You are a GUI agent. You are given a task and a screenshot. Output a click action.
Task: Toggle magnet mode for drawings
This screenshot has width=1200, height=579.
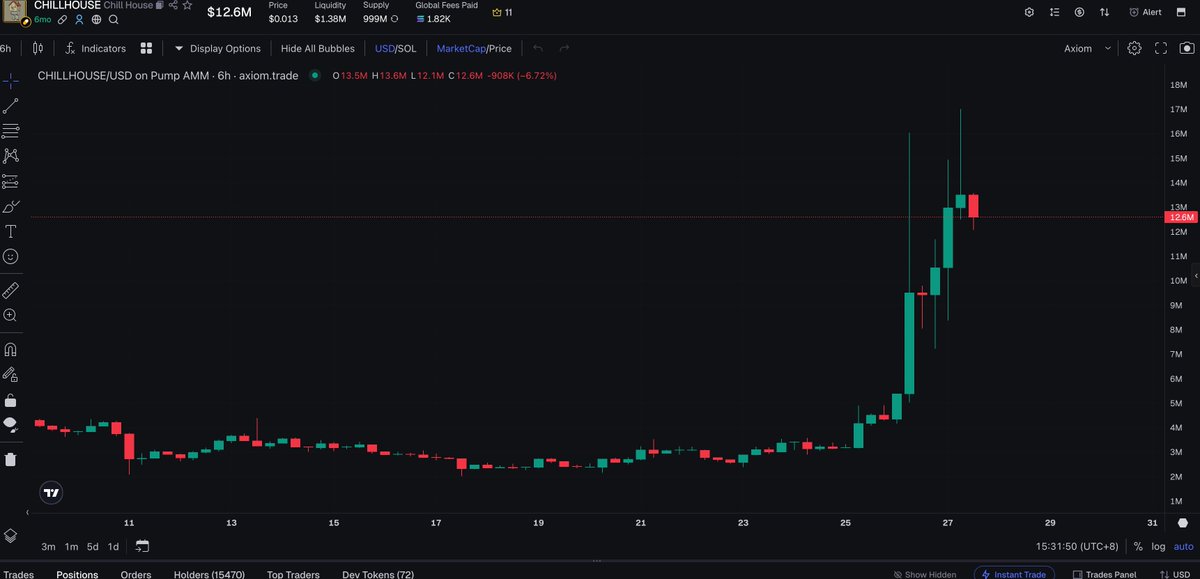tap(10, 350)
